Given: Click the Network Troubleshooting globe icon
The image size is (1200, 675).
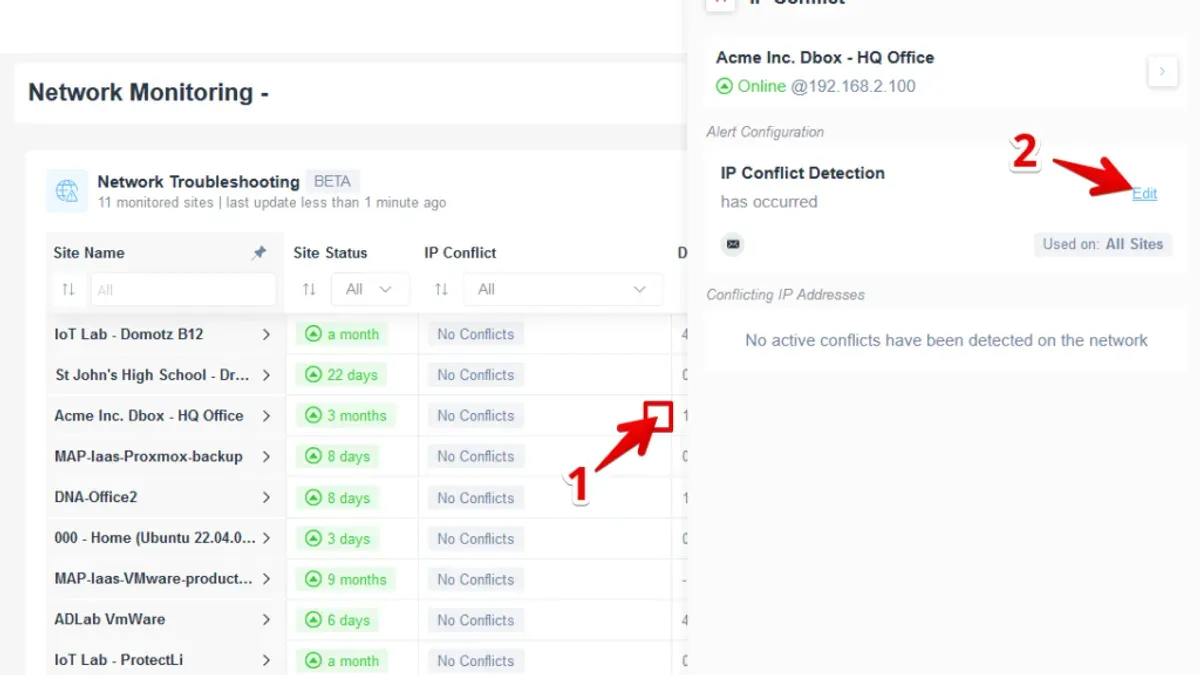Looking at the screenshot, I should pyautogui.click(x=67, y=191).
